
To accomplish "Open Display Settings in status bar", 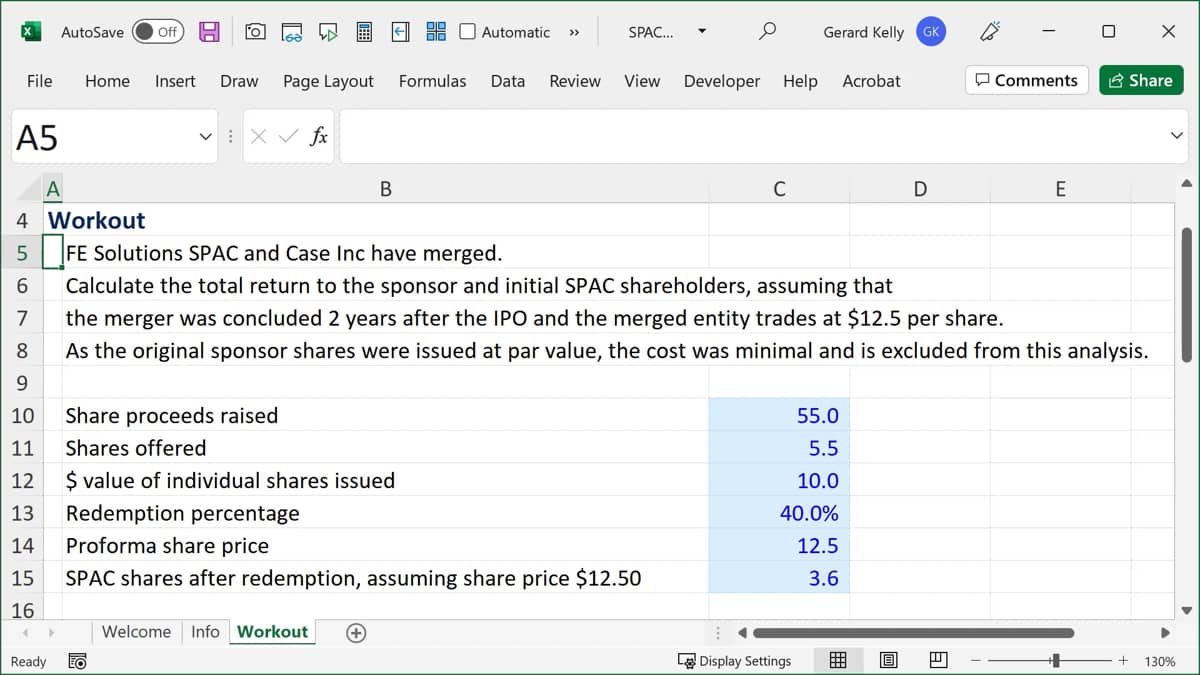I will coord(735,661).
